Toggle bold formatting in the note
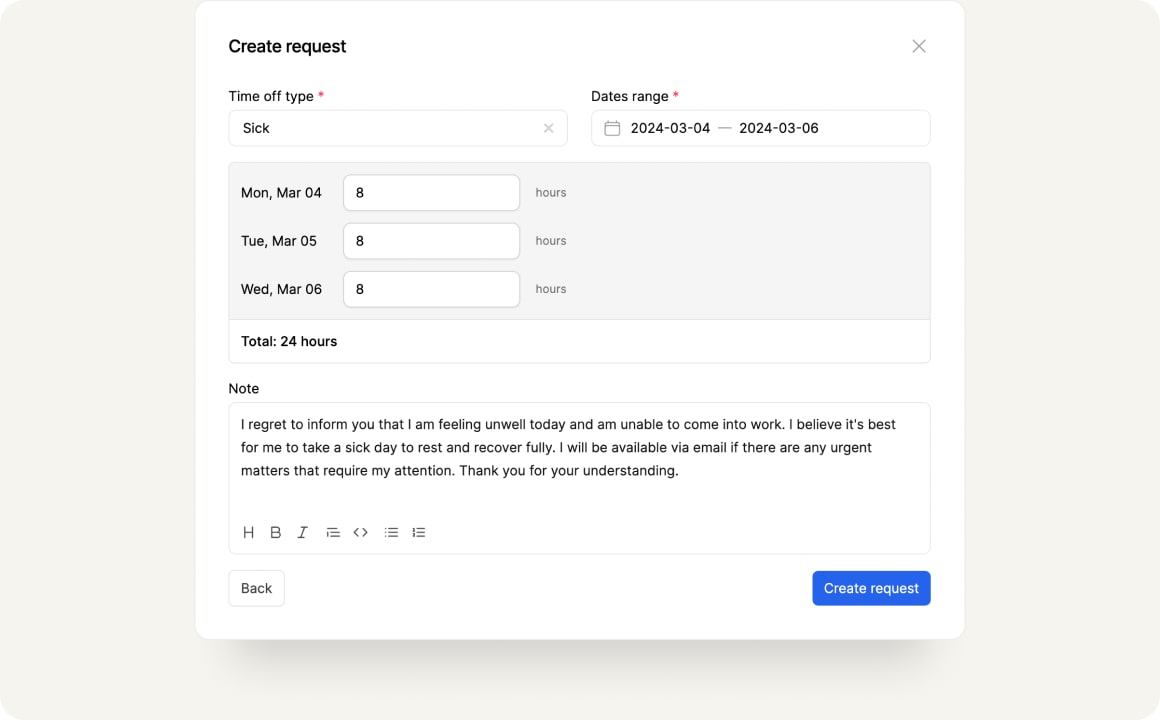This screenshot has height=720, width=1160. point(276,532)
